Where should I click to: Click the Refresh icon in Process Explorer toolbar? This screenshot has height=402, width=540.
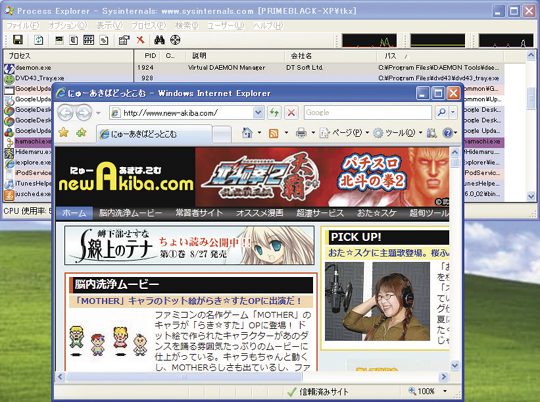tap(39, 40)
